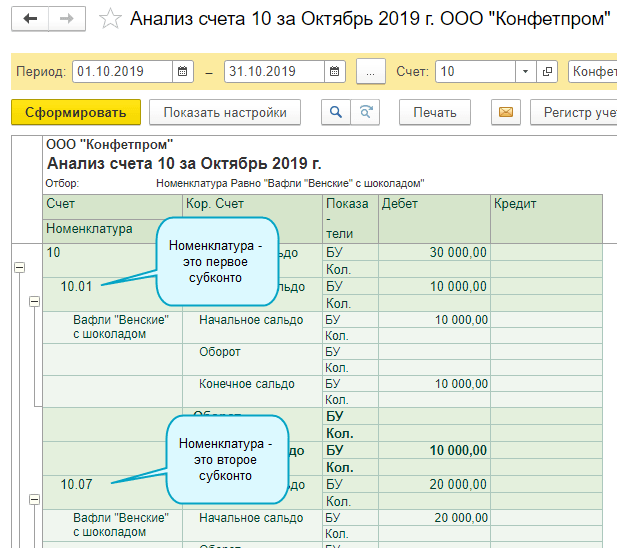This screenshot has height=556, width=617.
Task: Click the end date input field
Action: [x=274, y=72]
